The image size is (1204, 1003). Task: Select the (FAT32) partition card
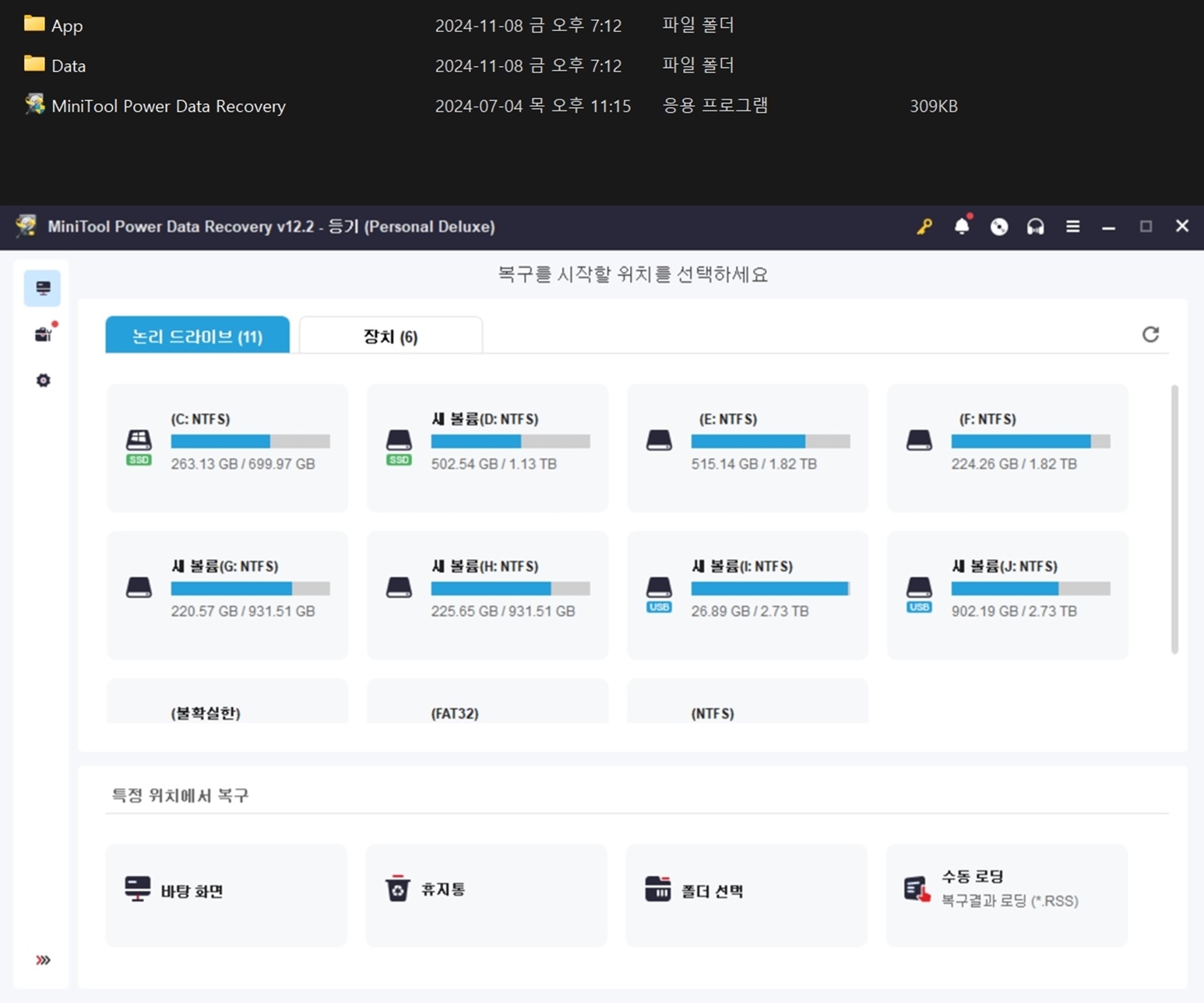click(x=488, y=701)
